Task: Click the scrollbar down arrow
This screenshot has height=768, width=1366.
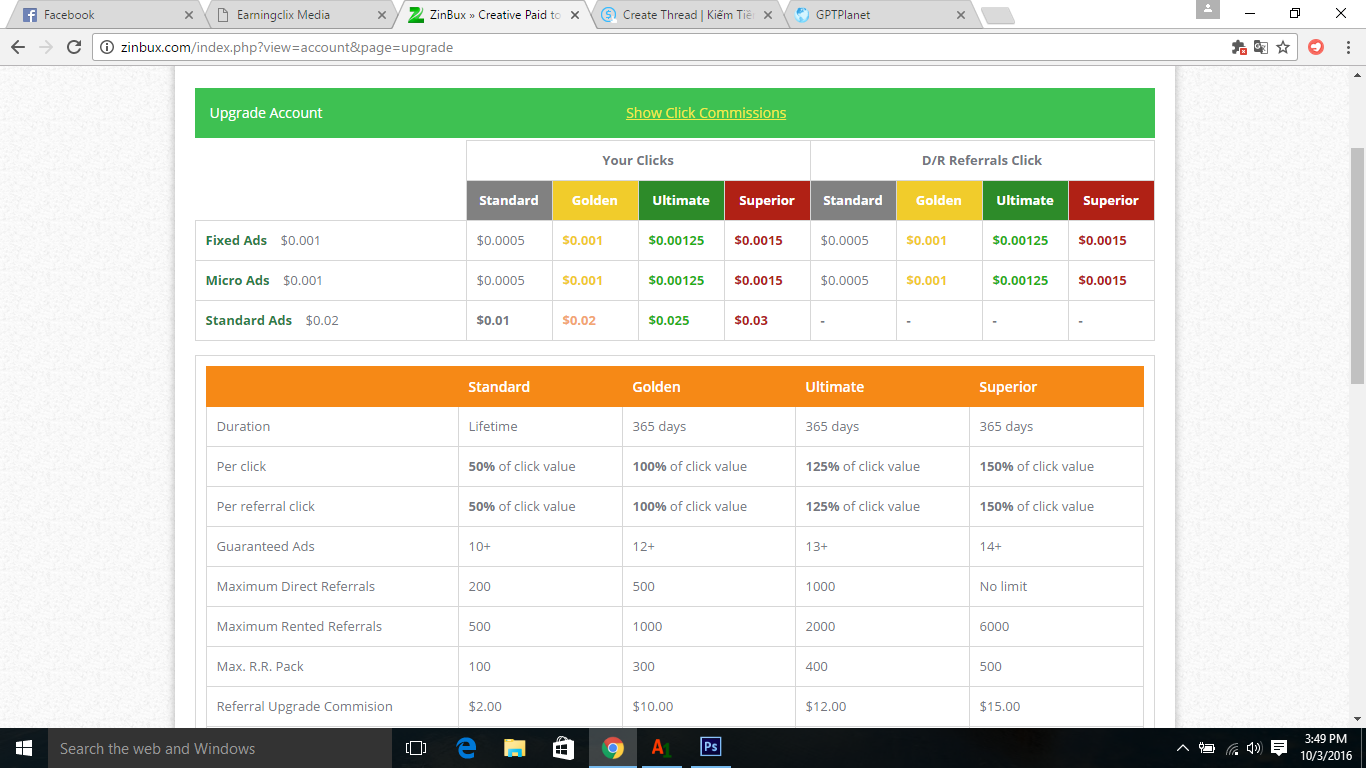Action: [1357, 718]
